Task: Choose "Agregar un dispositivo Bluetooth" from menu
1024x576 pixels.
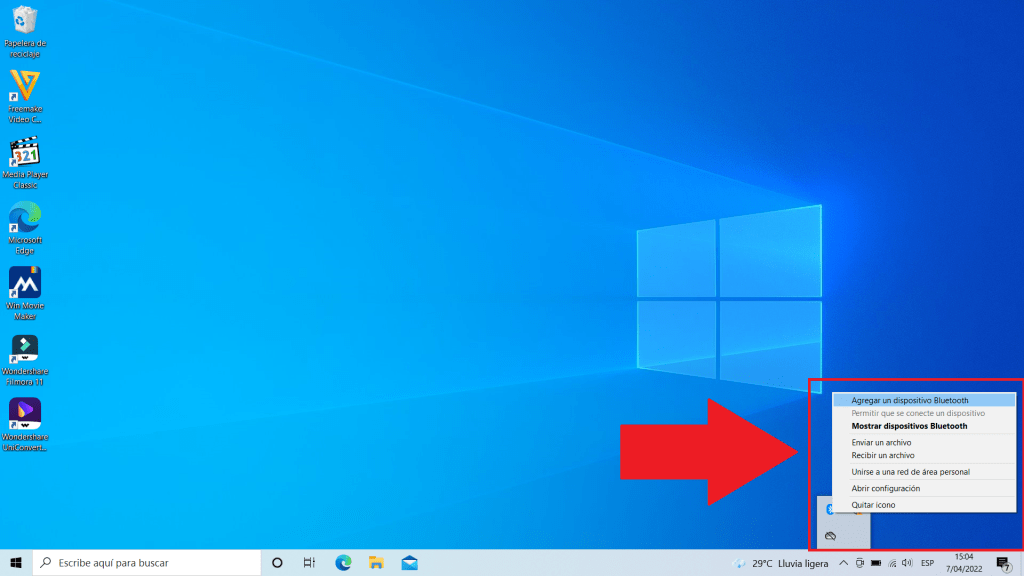Action: pos(909,400)
